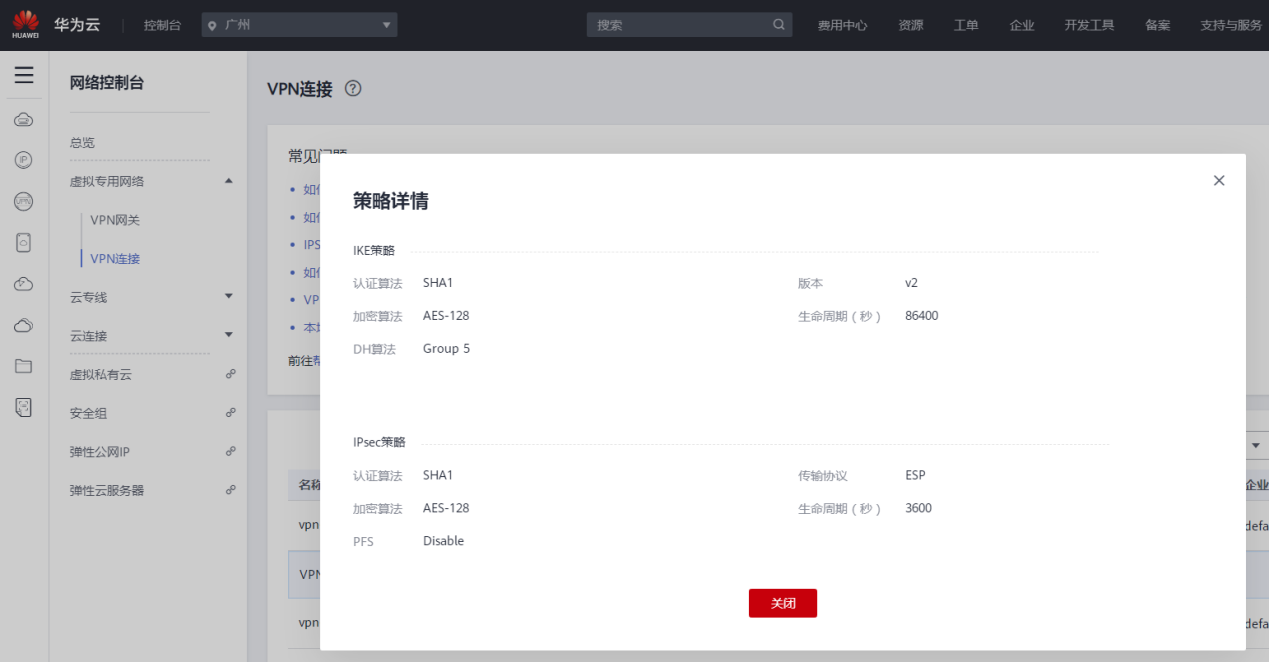Close the 策略详情 dialog with X icon
This screenshot has height=662, width=1269.
[1218, 181]
